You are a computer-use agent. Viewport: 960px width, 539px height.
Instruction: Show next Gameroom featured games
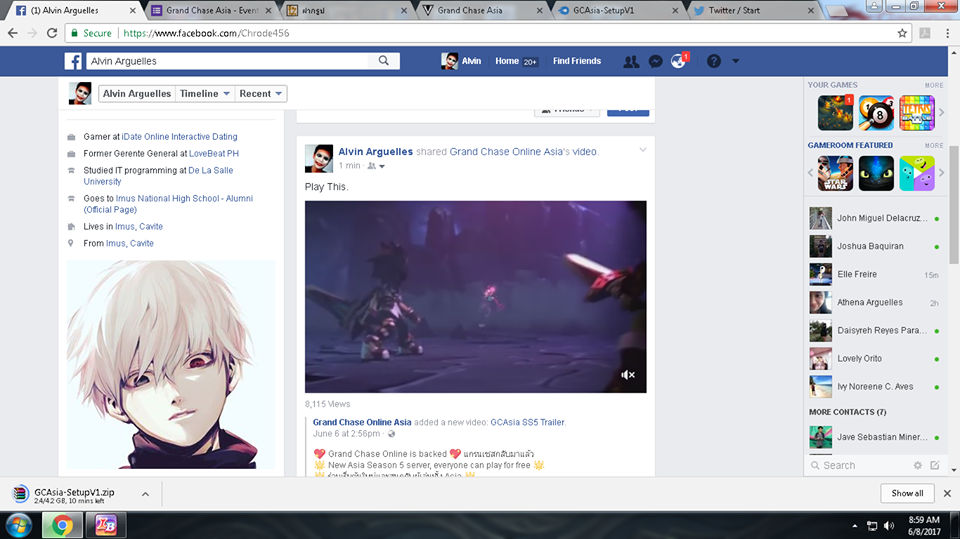click(942, 173)
